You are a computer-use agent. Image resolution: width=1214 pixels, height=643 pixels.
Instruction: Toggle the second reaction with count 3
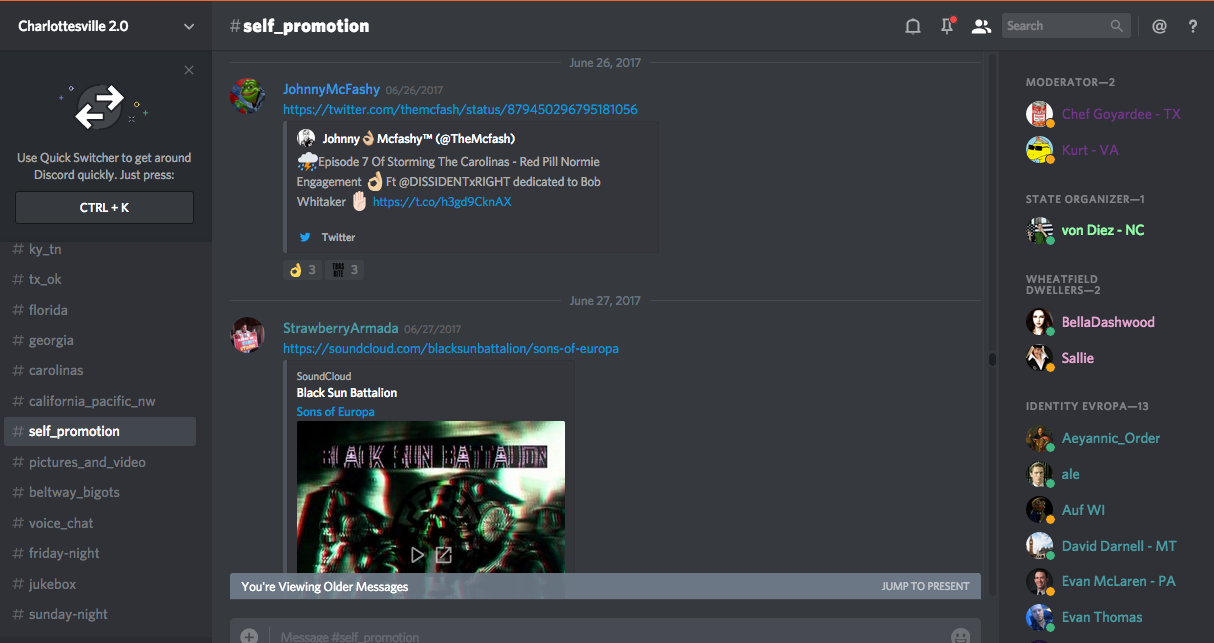pos(345,270)
